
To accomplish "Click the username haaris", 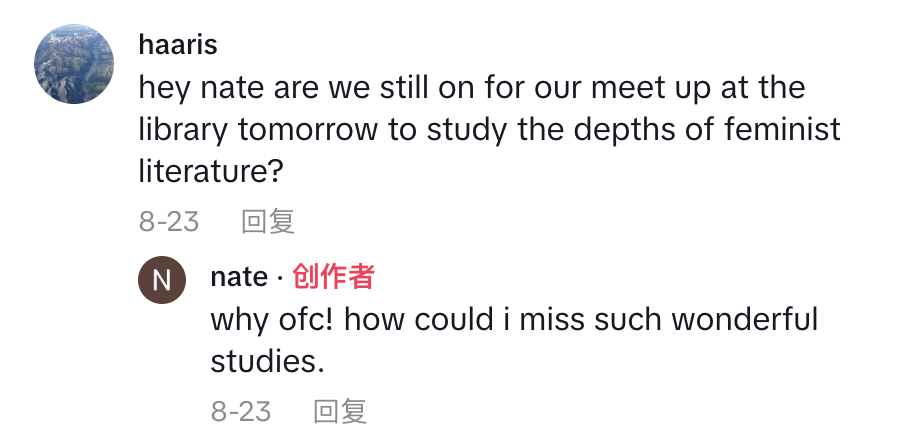I will 178,45.
